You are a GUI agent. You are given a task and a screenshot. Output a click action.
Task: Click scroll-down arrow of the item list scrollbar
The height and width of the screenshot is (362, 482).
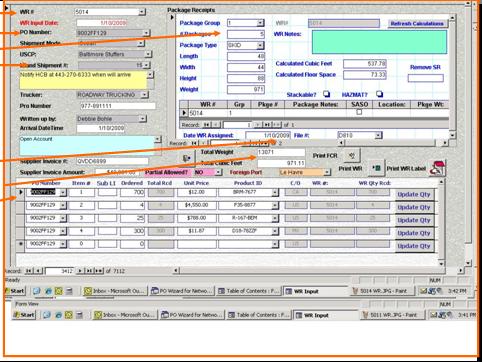441,263
